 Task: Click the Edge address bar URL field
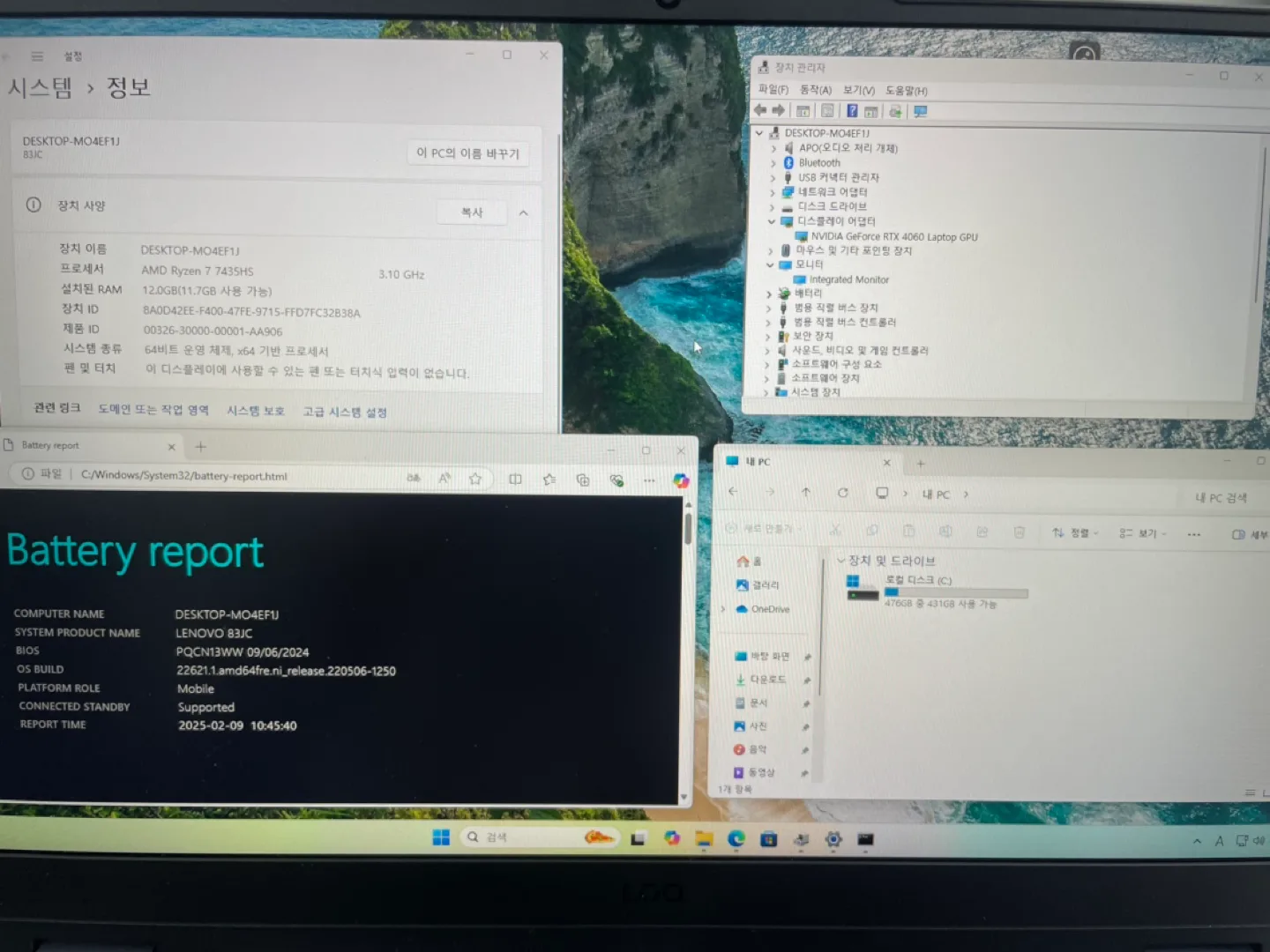tap(236, 476)
